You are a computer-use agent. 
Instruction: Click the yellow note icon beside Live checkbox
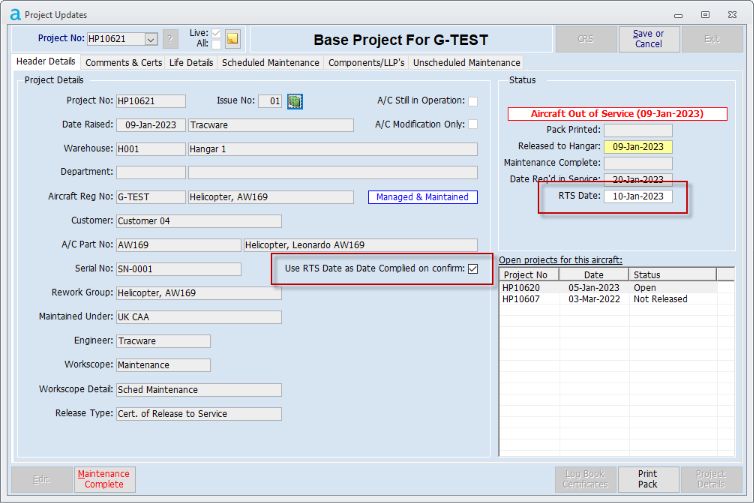[x=233, y=38]
